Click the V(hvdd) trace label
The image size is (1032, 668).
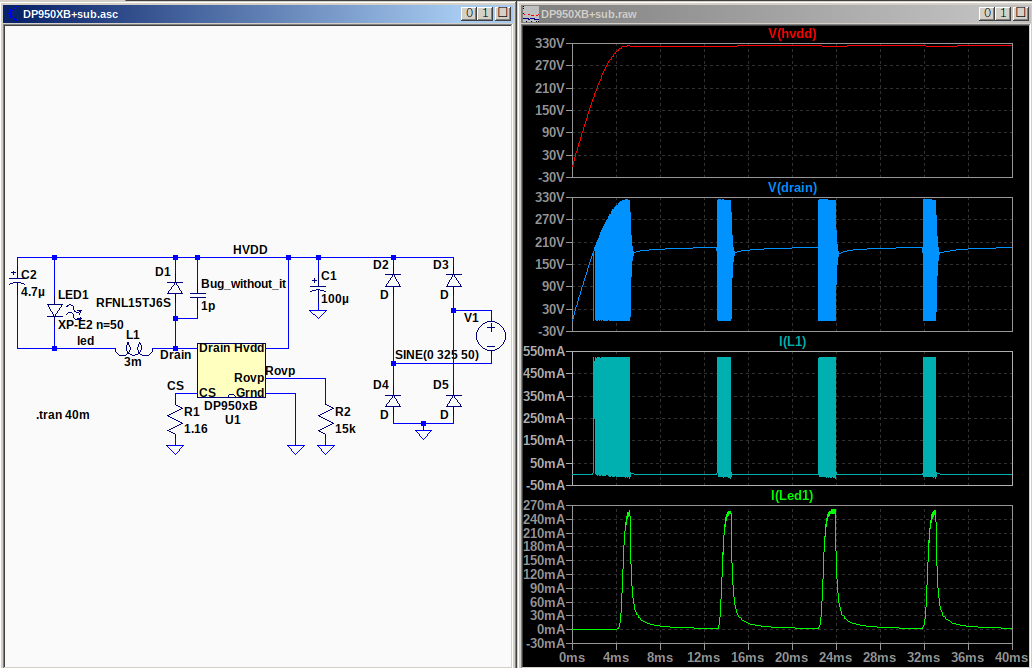tap(792, 33)
